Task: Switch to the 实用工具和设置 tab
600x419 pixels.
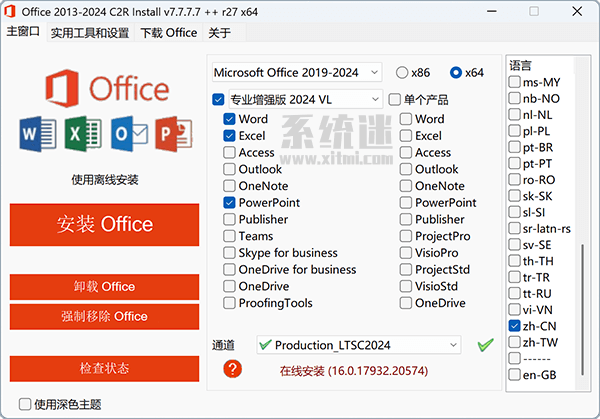Action: [90, 32]
